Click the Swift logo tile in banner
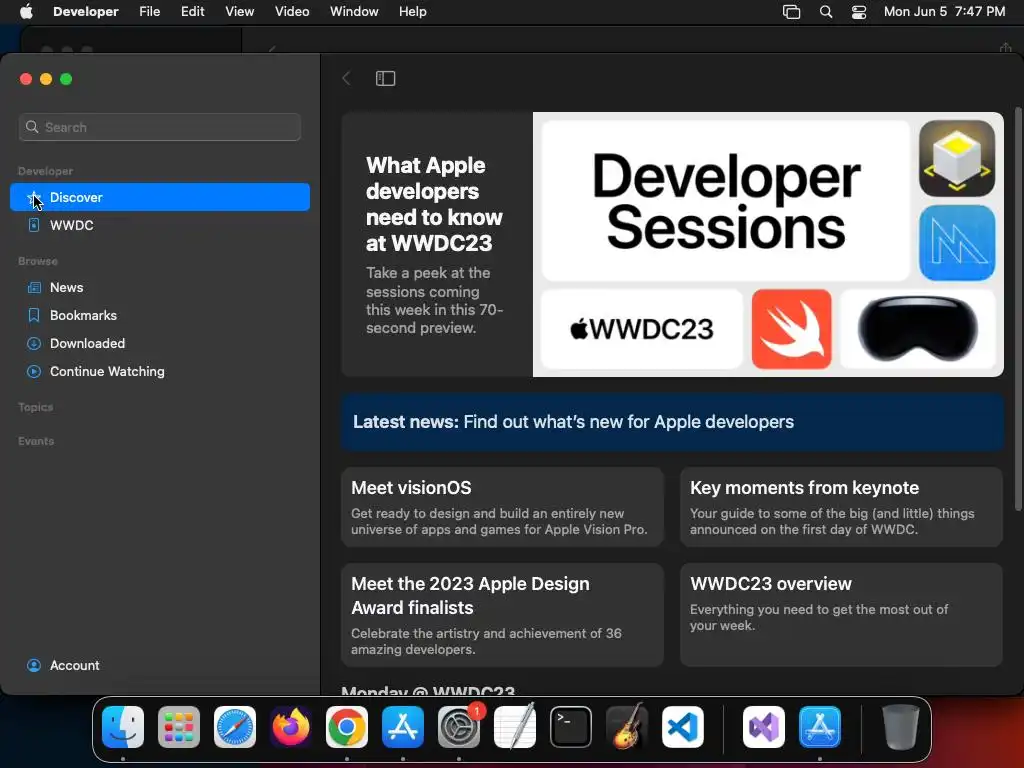 [792, 329]
